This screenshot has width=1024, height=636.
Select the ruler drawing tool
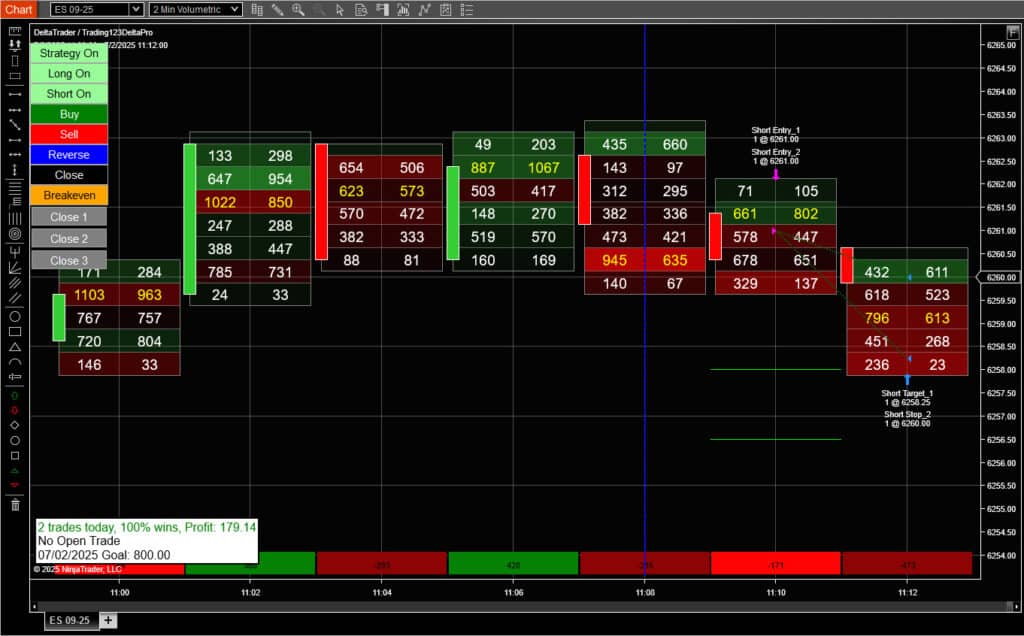point(15,31)
